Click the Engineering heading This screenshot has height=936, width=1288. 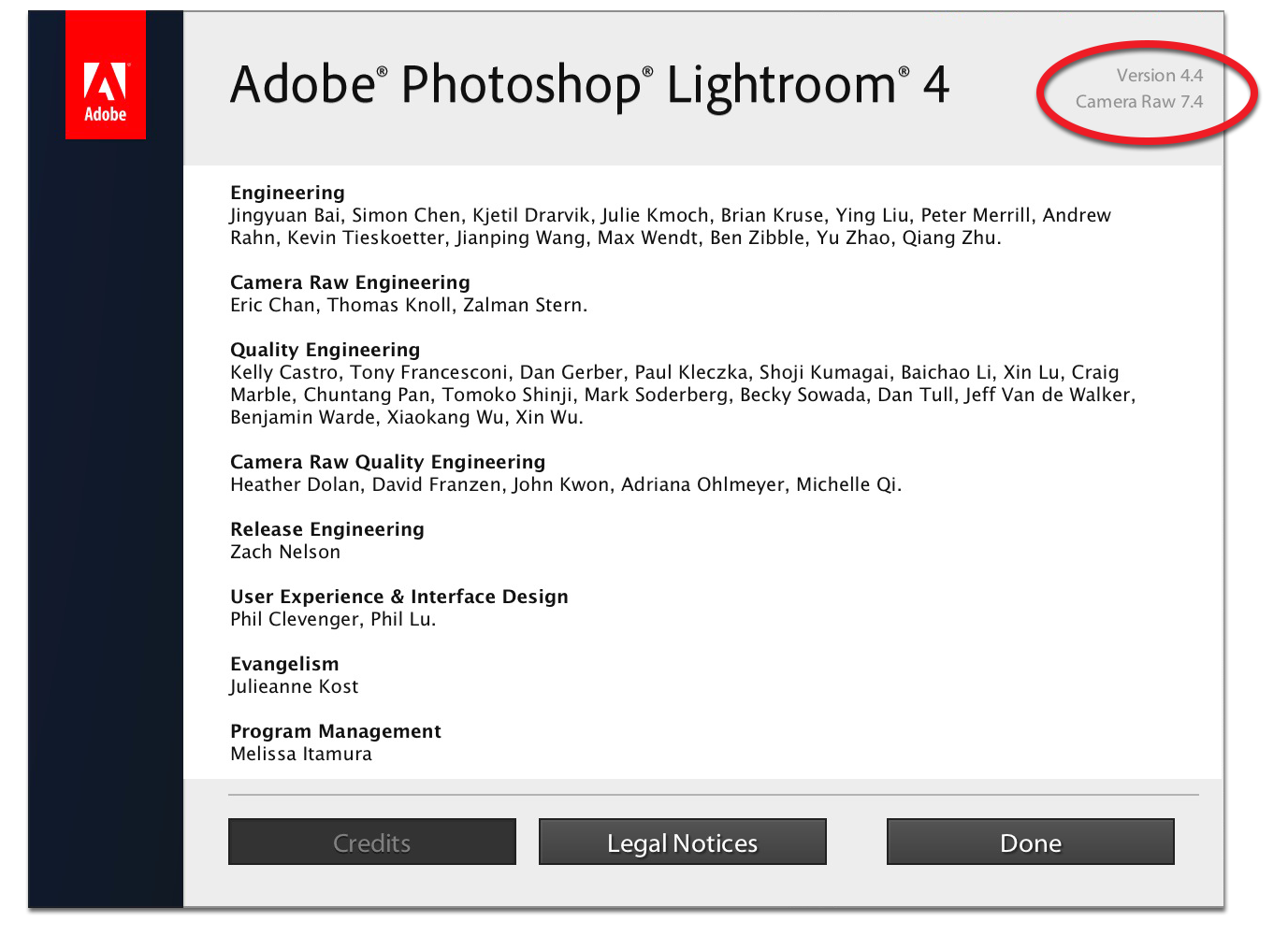[x=288, y=193]
